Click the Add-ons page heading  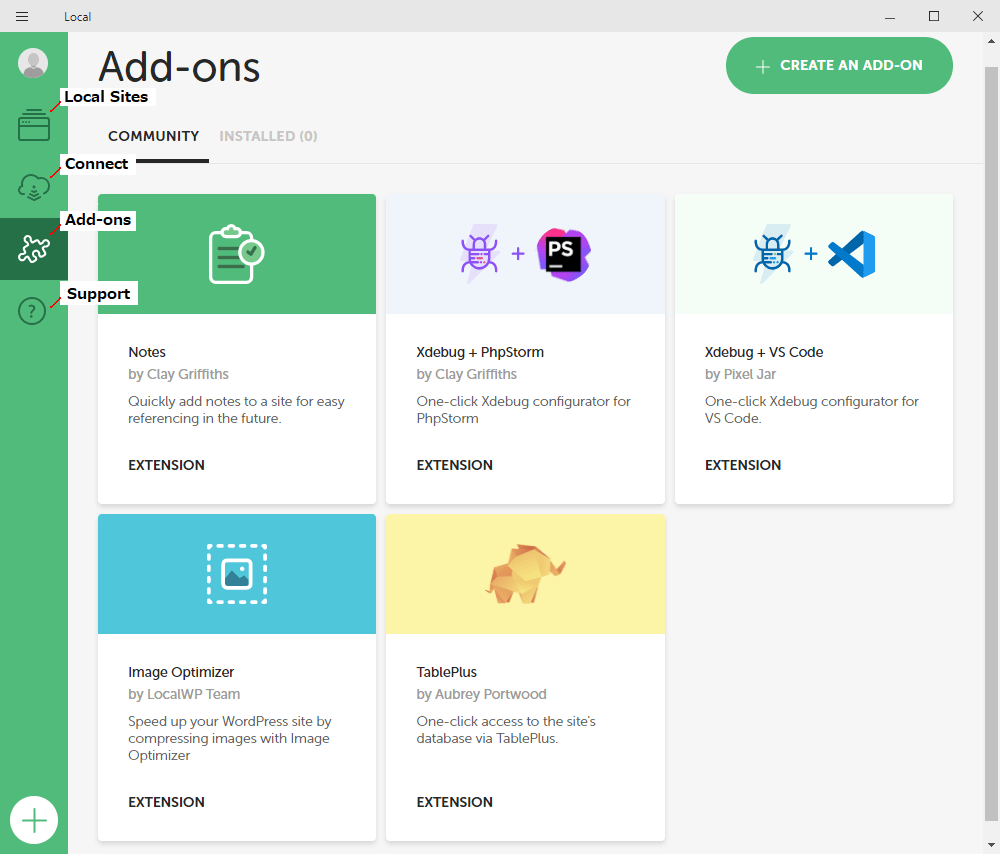click(179, 67)
